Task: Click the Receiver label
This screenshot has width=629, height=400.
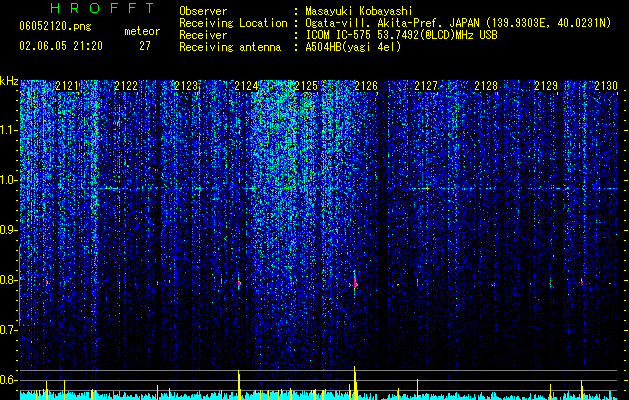Action: tap(203, 35)
